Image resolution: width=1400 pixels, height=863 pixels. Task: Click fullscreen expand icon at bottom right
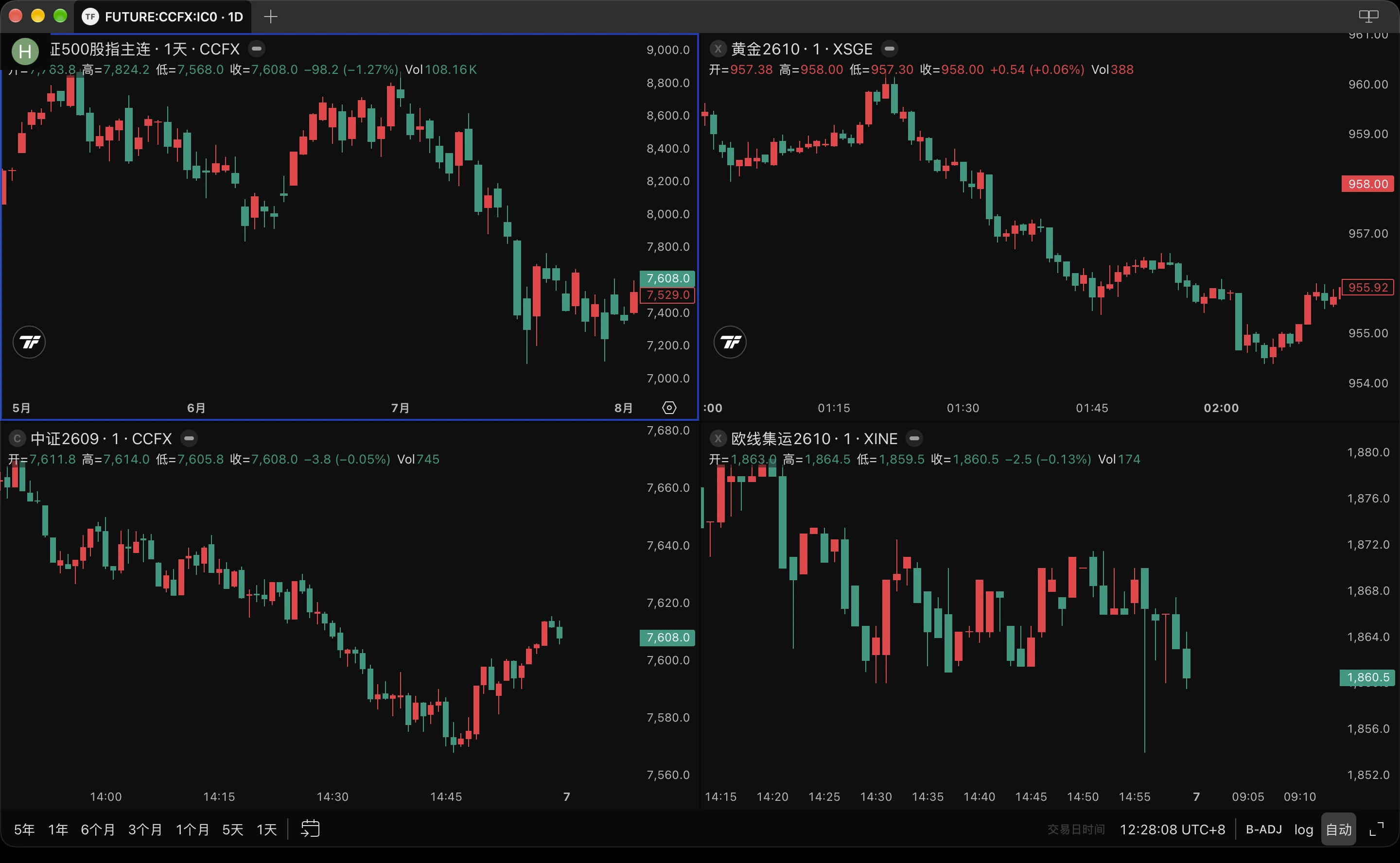pyautogui.click(x=1377, y=829)
